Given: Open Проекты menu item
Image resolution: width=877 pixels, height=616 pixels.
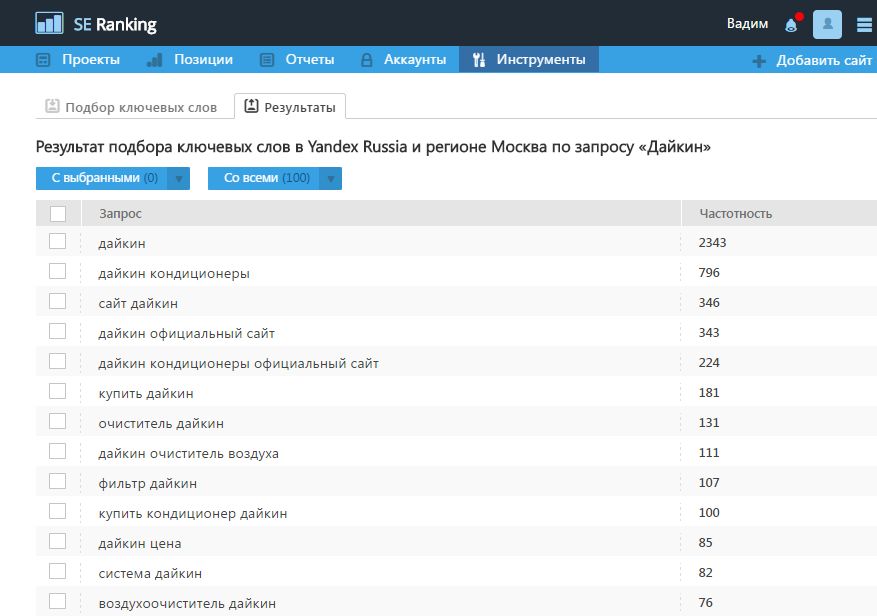Looking at the screenshot, I should pyautogui.click(x=91, y=59).
